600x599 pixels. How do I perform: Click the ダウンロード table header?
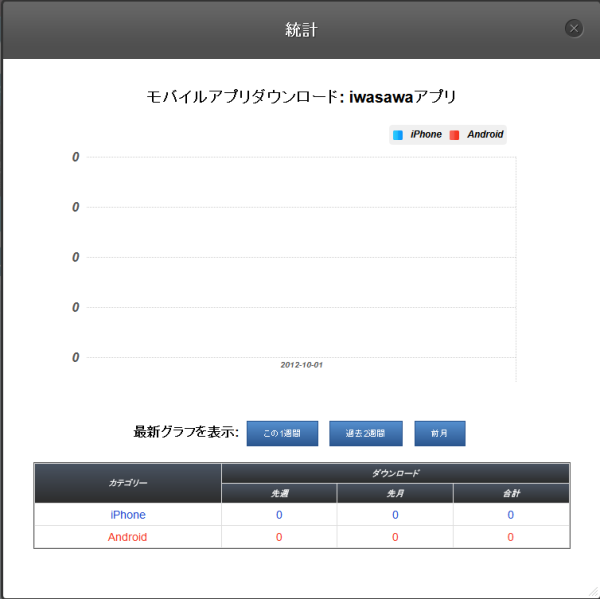click(x=395, y=473)
